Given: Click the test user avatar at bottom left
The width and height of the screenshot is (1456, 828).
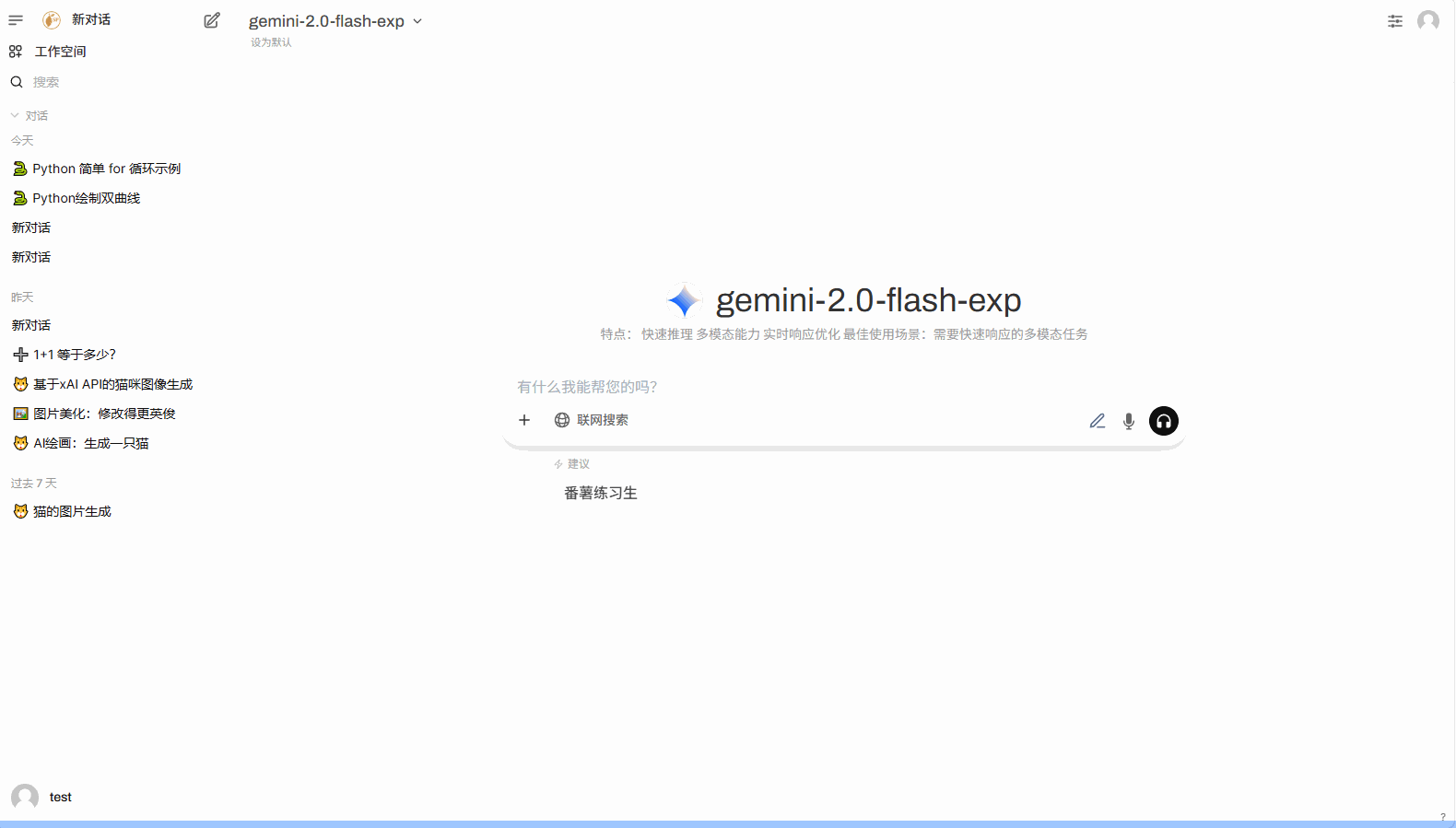Looking at the screenshot, I should pos(25,797).
